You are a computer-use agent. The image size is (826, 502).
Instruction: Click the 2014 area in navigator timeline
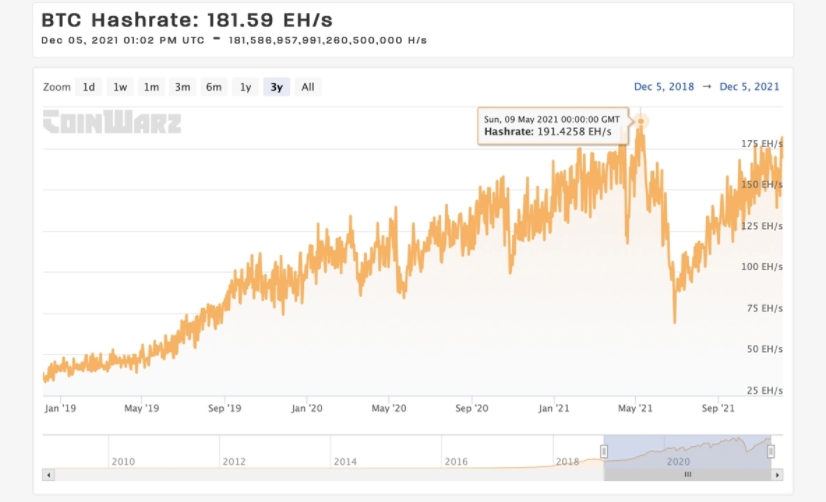click(345, 461)
